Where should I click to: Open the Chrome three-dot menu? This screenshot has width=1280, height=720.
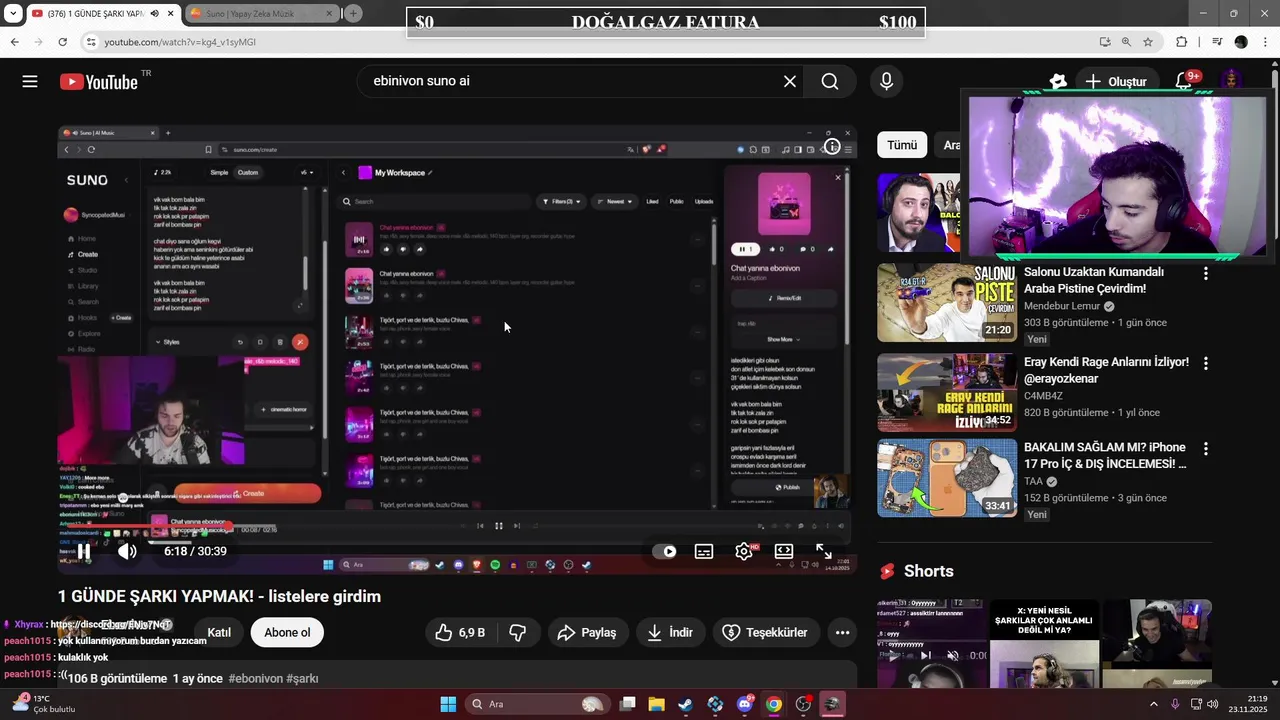(1266, 42)
